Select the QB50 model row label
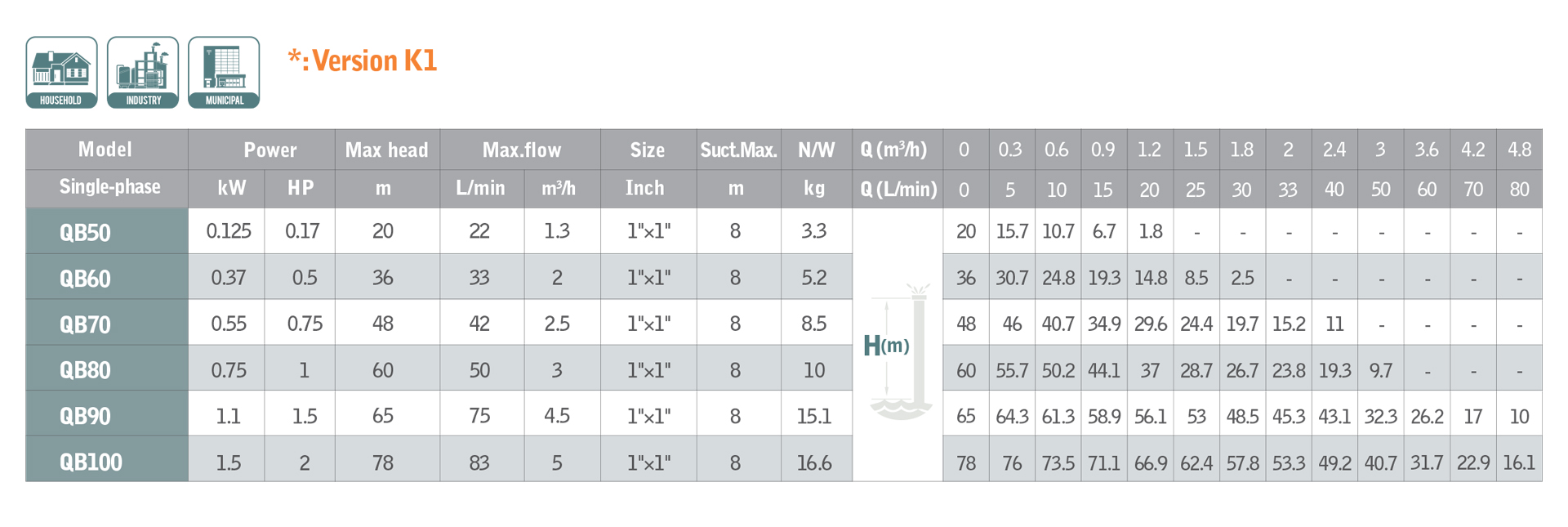Screen dimensions: 1568x527 pyautogui.click(x=86, y=232)
